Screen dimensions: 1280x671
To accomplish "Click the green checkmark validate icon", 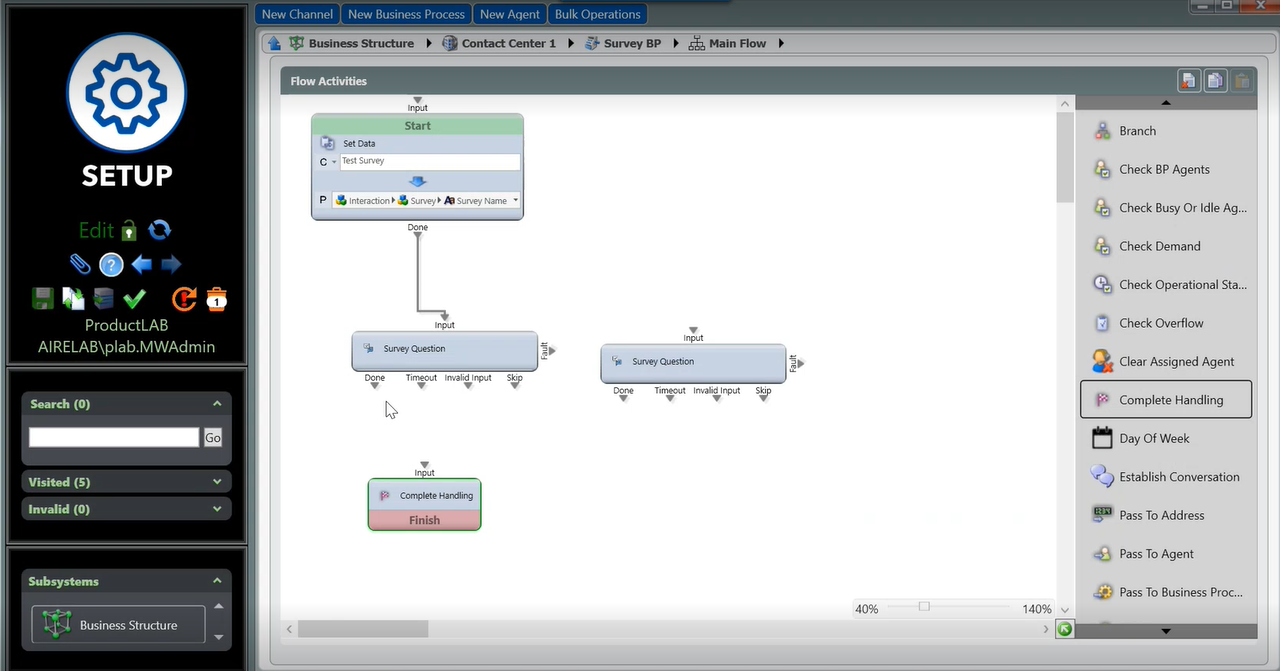I will click(x=134, y=298).
